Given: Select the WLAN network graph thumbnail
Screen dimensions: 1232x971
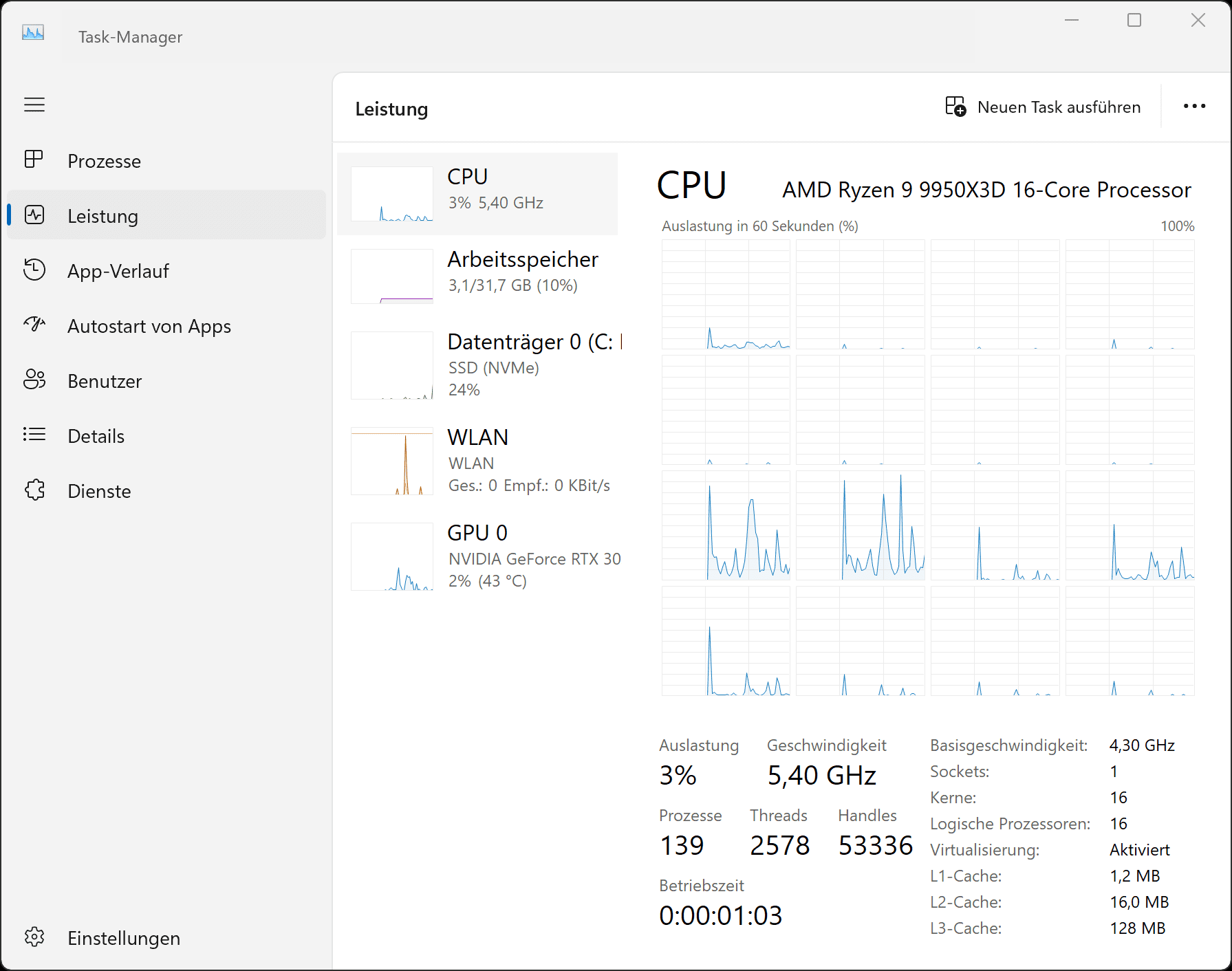Looking at the screenshot, I should click(x=392, y=461).
